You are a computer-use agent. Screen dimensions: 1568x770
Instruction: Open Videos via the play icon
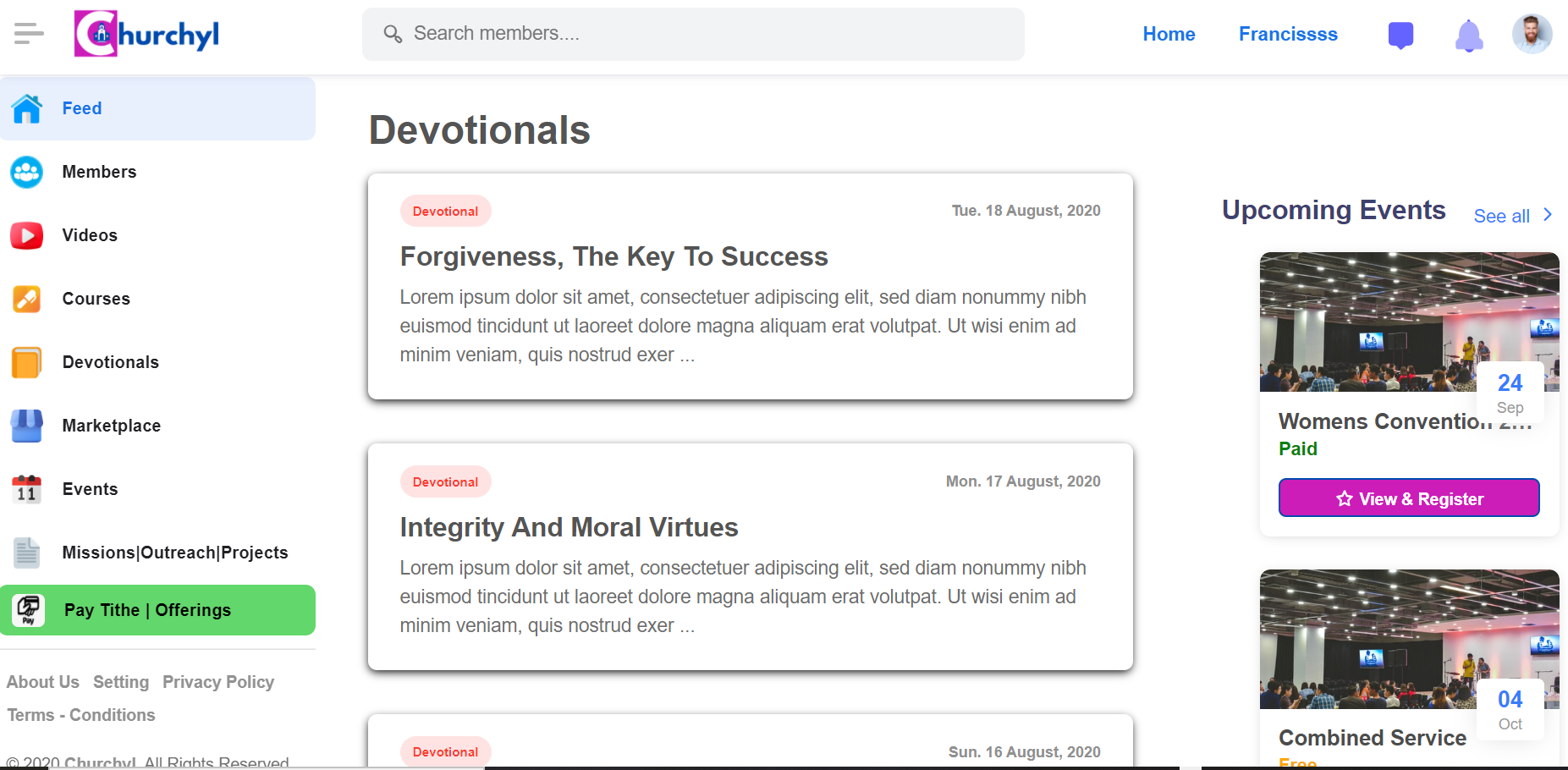point(27,235)
